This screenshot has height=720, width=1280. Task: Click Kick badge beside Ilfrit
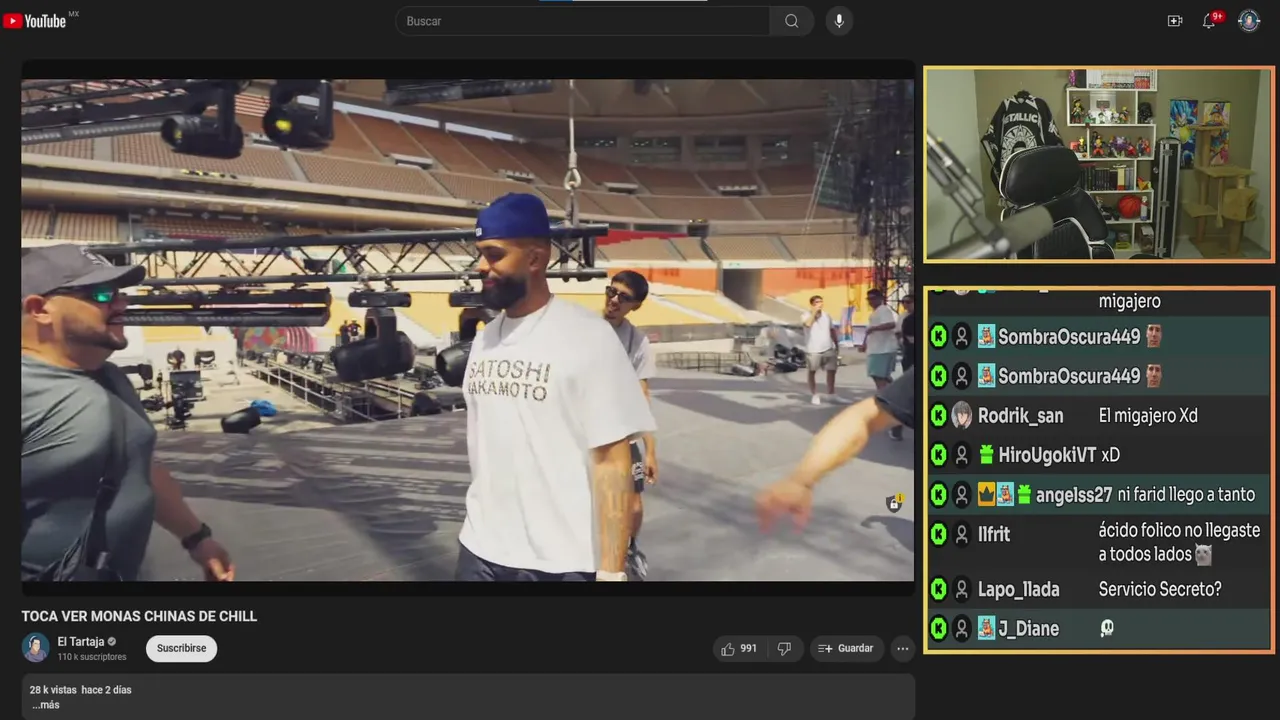point(938,535)
